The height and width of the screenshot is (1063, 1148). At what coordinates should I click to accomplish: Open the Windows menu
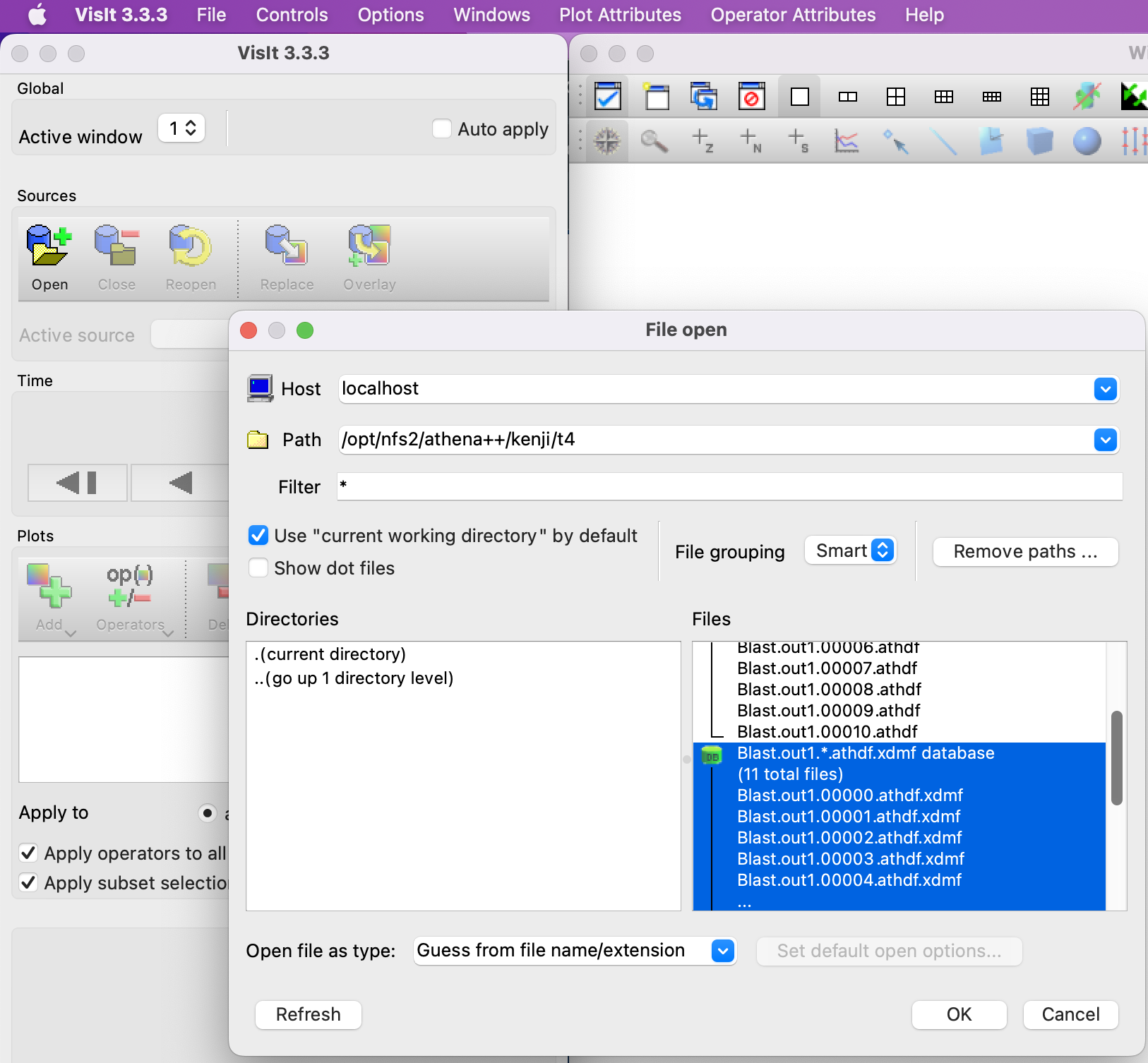point(491,15)
